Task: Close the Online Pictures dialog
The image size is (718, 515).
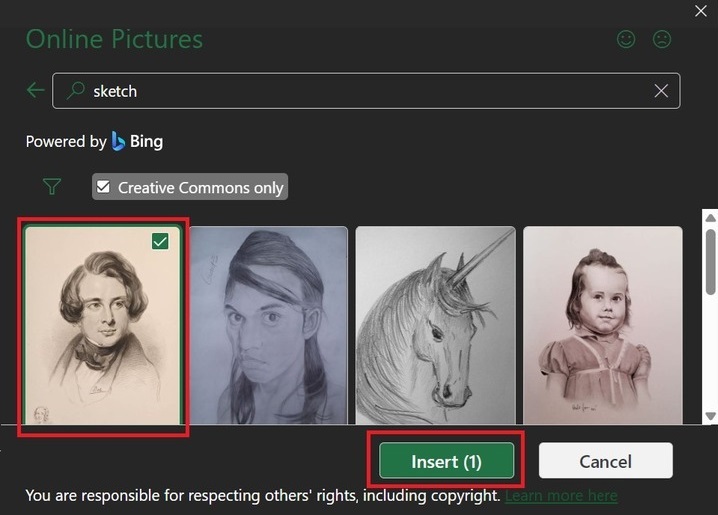Action: point(702,10)
